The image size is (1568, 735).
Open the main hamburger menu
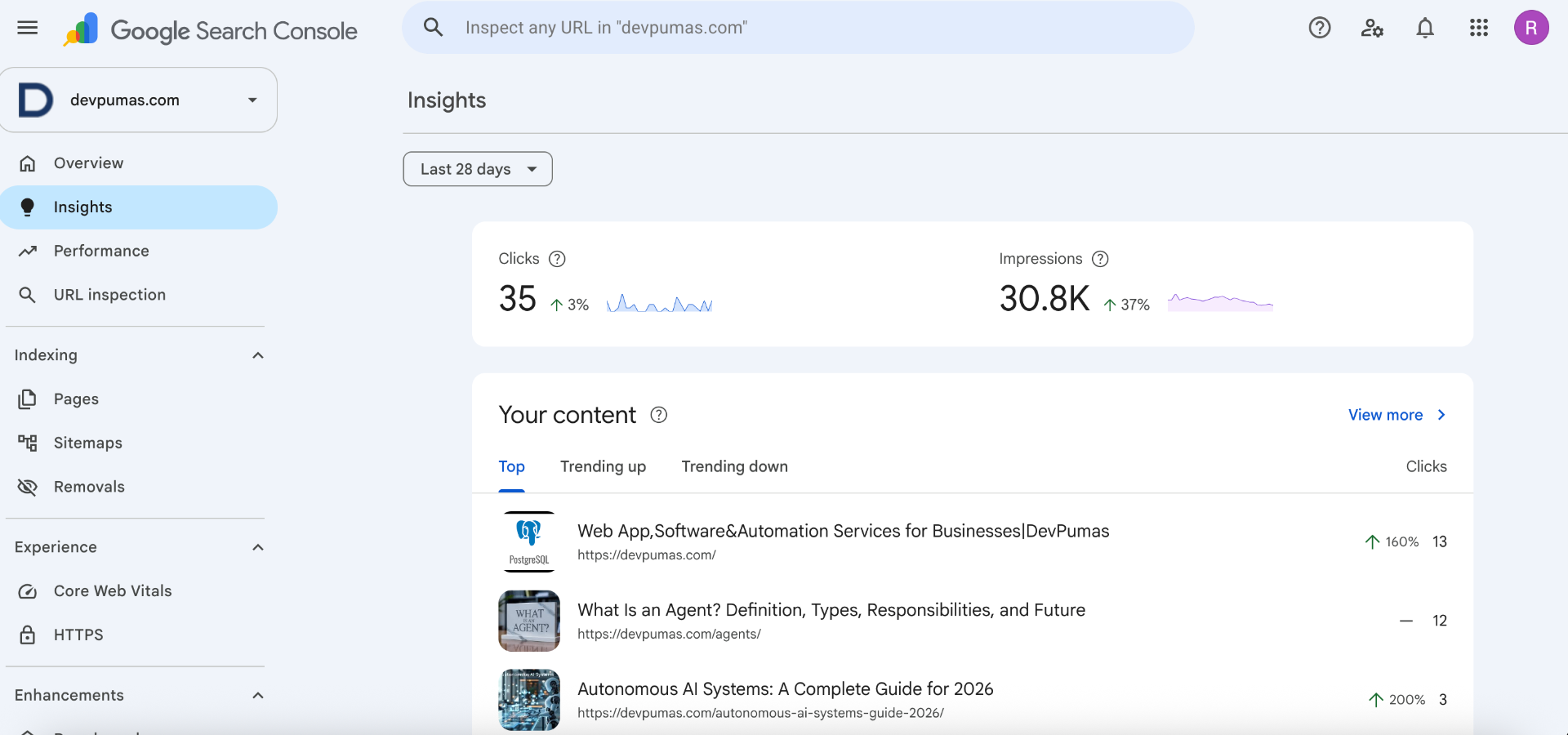[x=28, y=28]
